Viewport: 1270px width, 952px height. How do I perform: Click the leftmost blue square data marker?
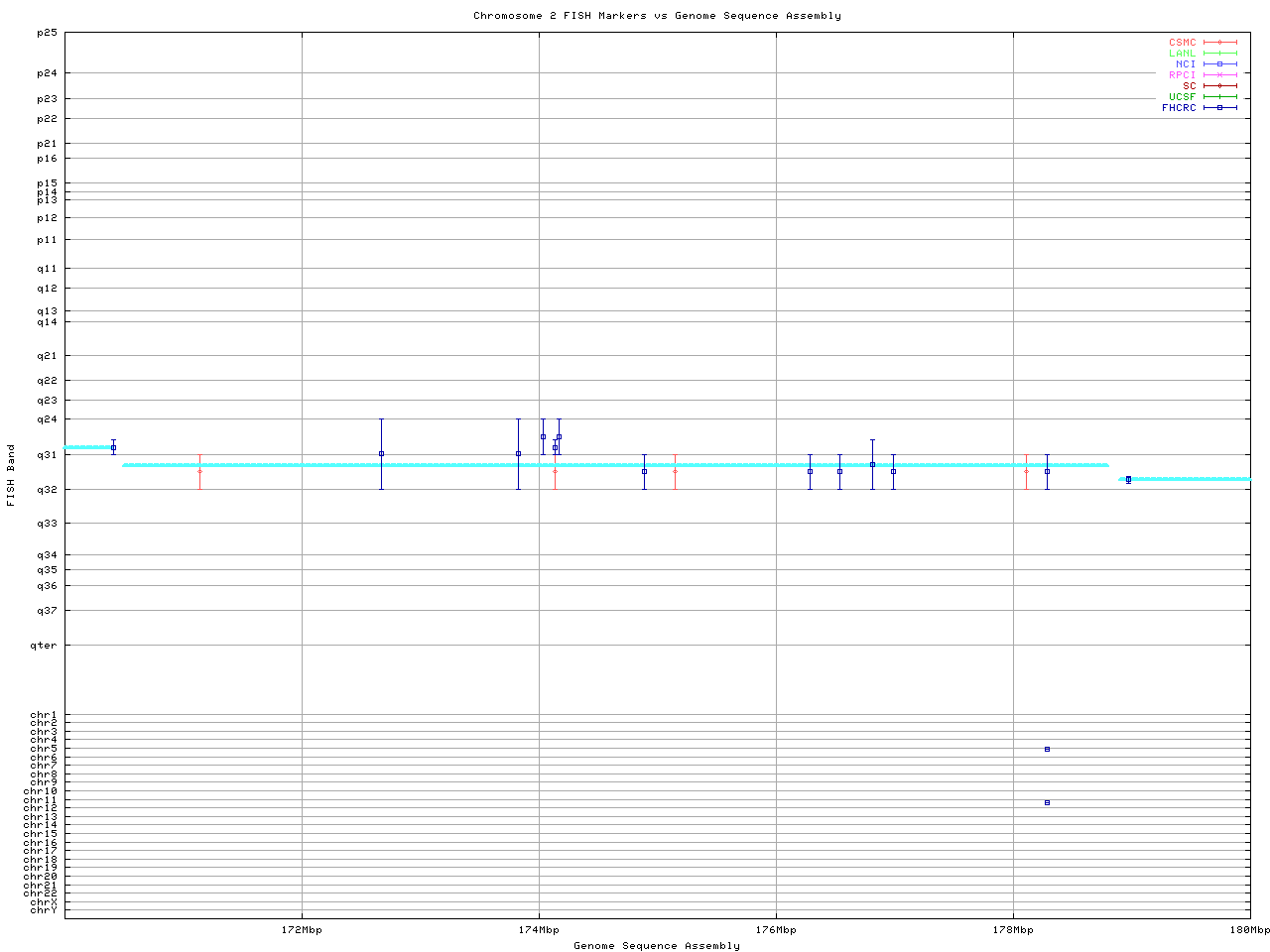pyautogui.click(x=113, y=447)
